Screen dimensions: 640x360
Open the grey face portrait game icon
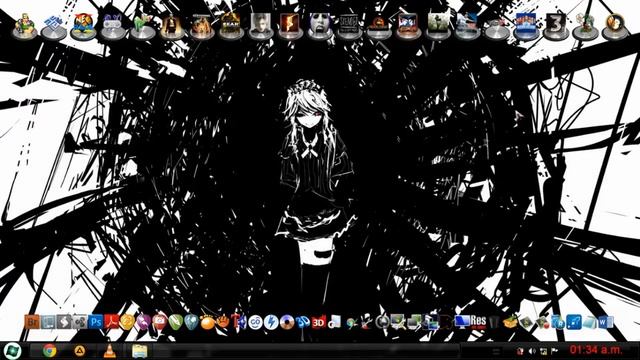tap(260, 26)
